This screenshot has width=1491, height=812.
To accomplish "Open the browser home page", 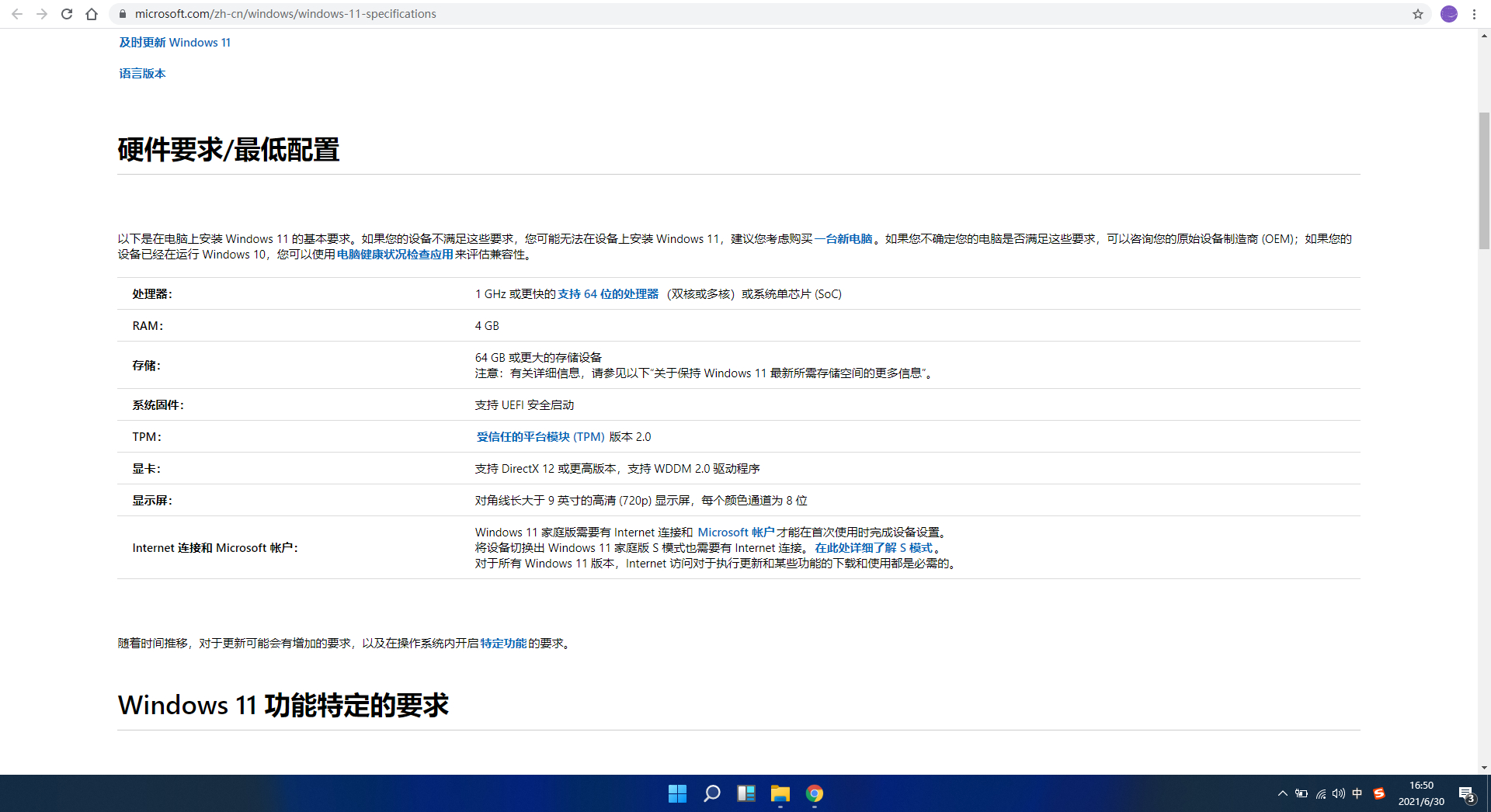I will 92,14.
